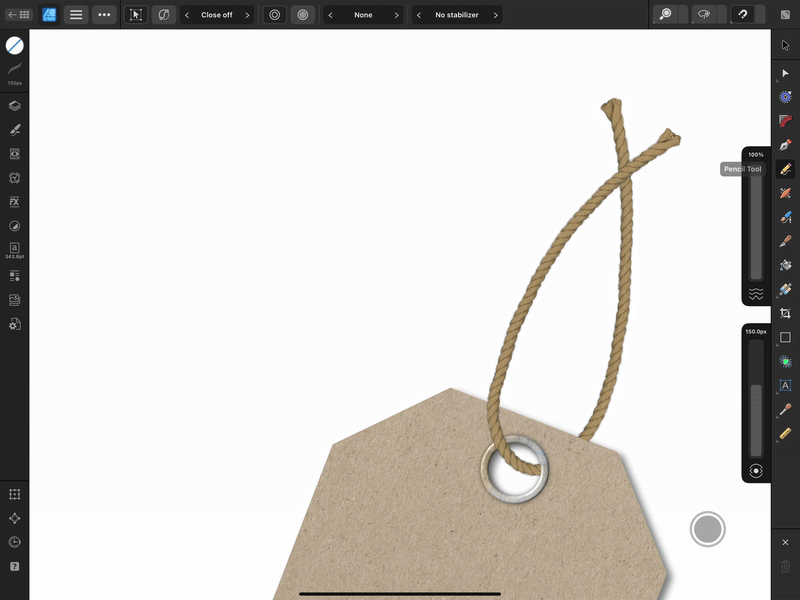Viewport: 800px width, 600px height.
Task: Select the Rectangle shape tool
Action: tap(785, 337)
